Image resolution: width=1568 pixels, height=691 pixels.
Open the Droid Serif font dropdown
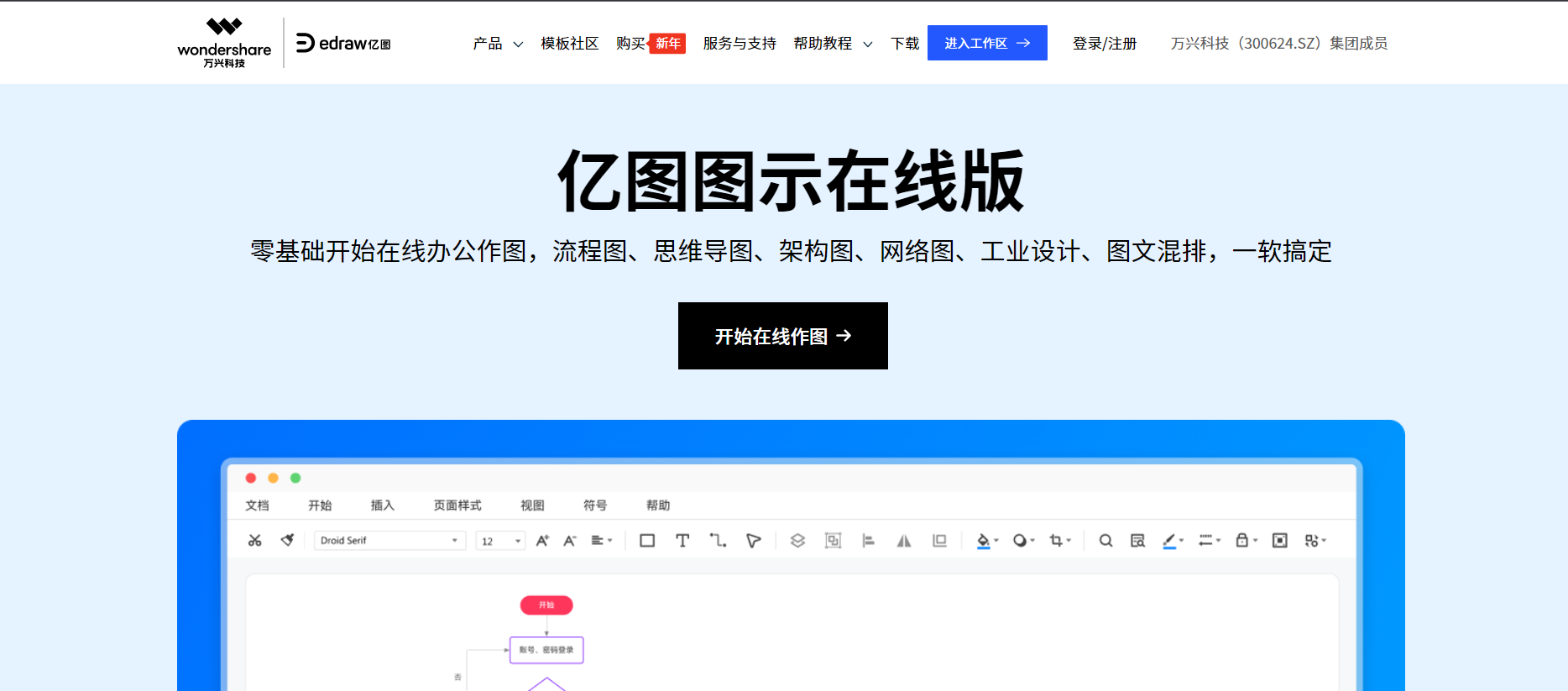[x=389, y=541]
